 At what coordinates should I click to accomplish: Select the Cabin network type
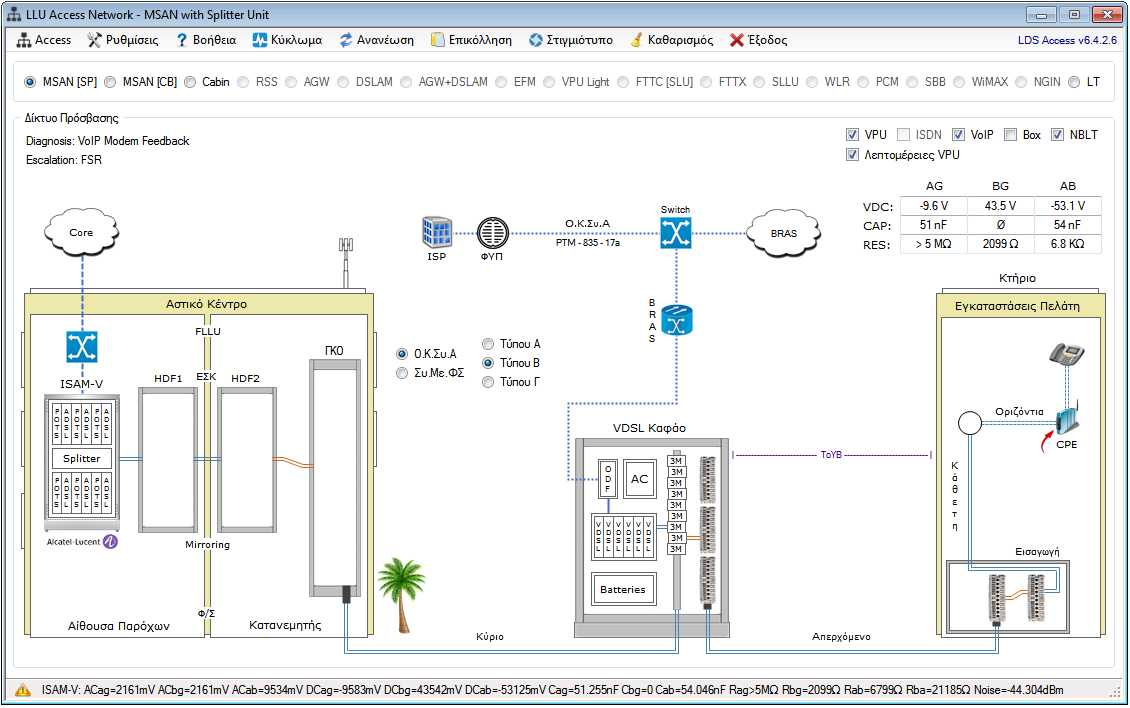[190, 82]
